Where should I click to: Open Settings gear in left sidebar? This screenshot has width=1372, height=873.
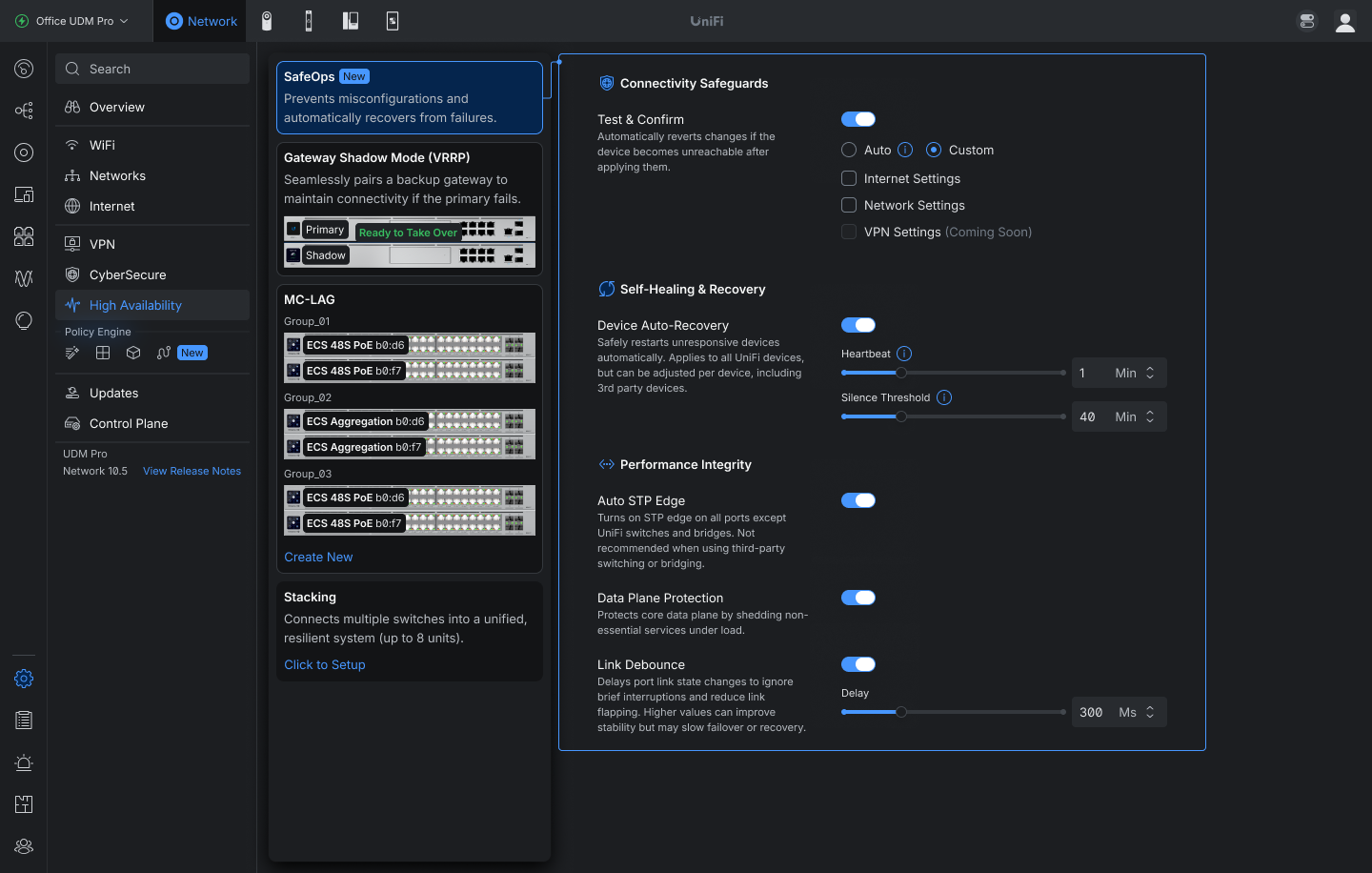24,679
